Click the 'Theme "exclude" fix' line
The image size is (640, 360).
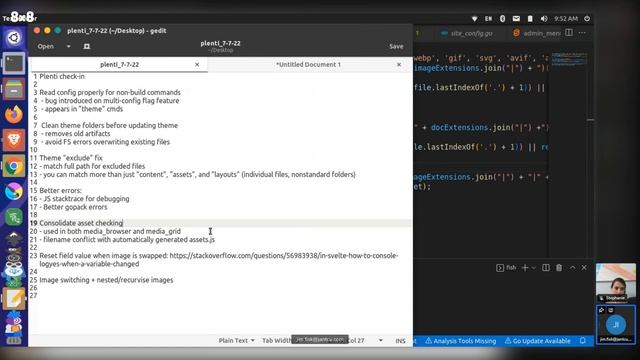[x=71, y=158]
